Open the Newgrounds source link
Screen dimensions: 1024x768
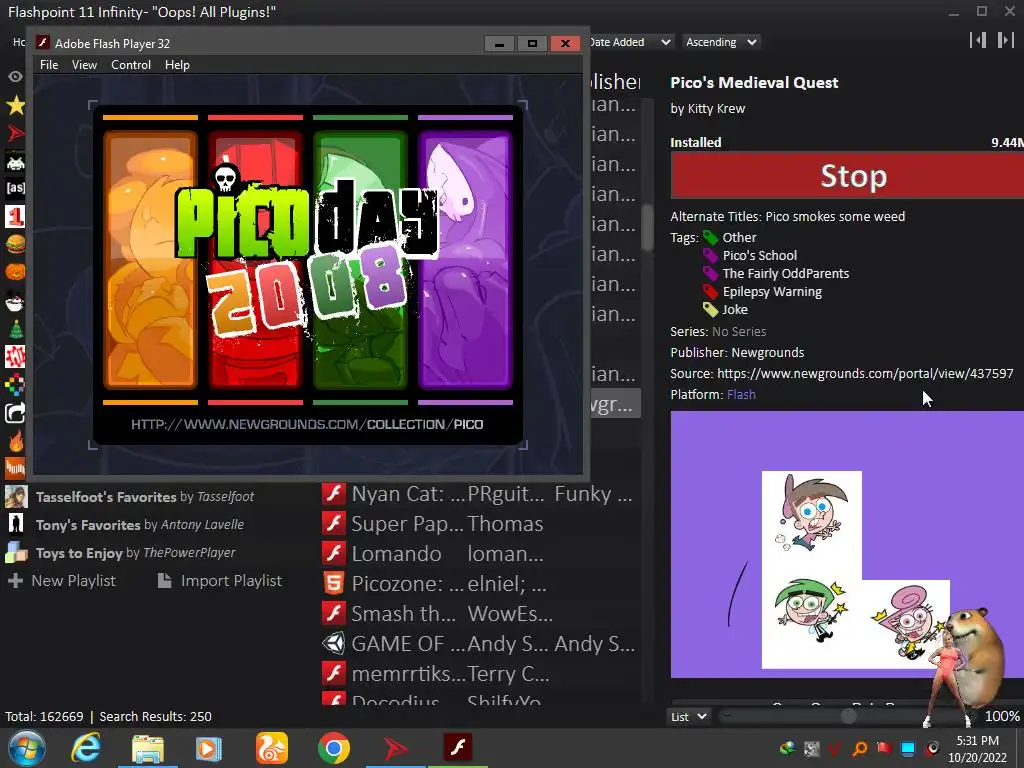pyautogui.click(x=865, y=374)
